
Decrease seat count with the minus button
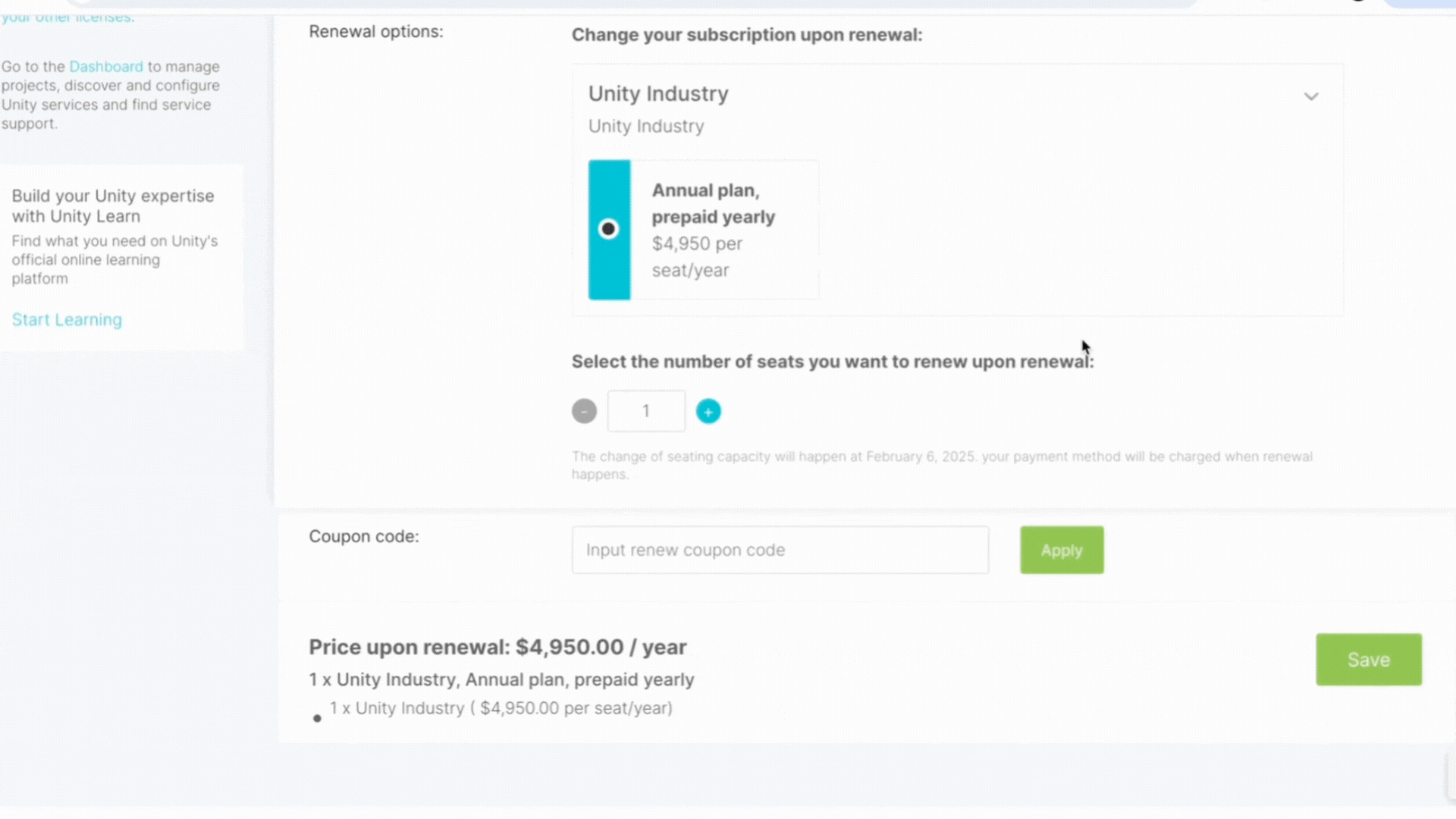[584, 412]
